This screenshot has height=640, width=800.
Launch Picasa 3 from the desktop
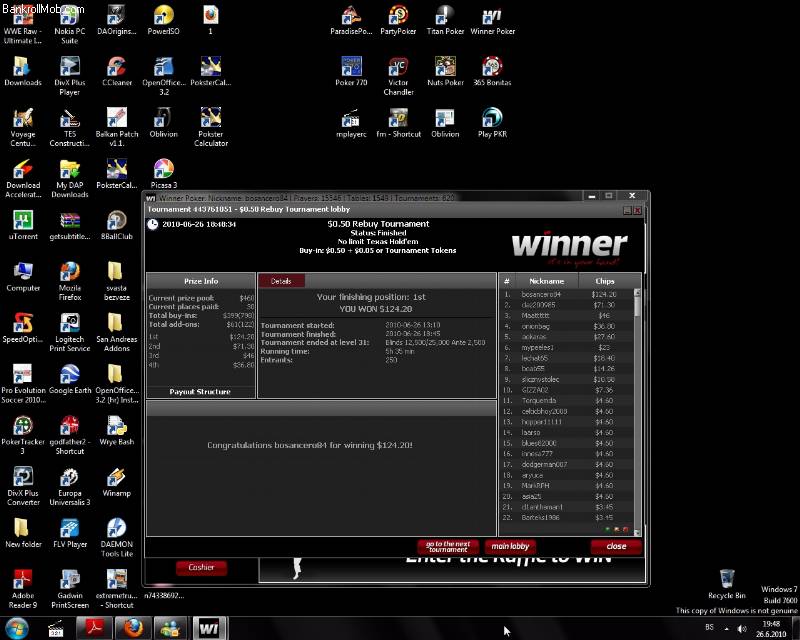click(x=164, y=174)
